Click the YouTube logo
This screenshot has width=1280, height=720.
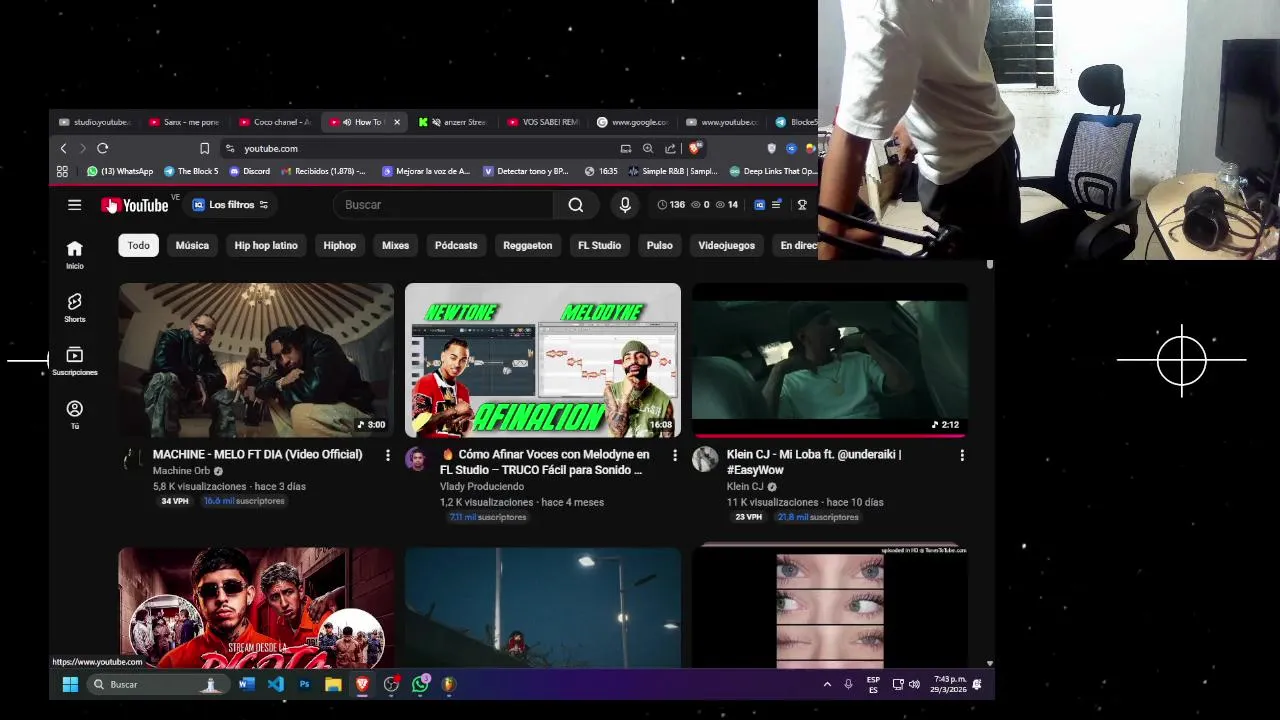pos(134,205)
